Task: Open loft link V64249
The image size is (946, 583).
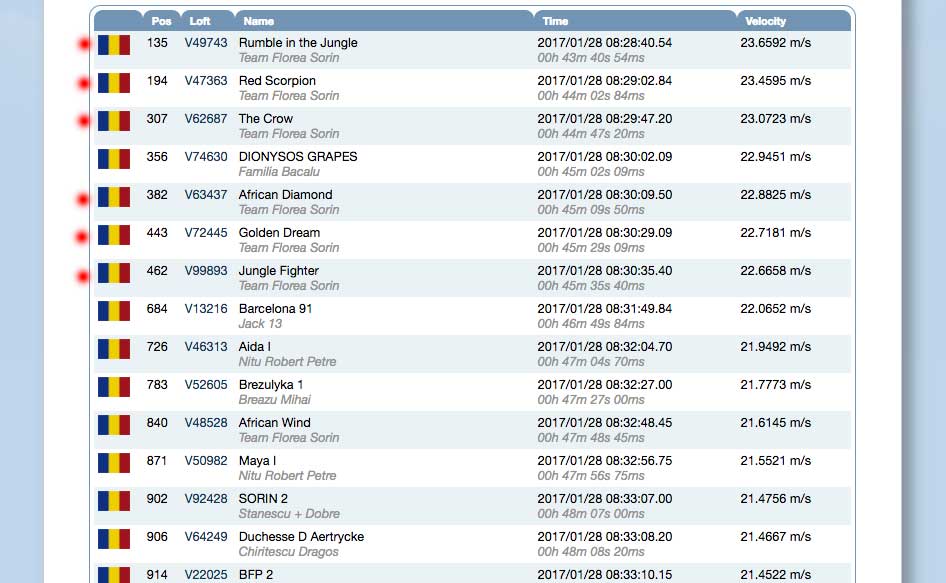Action: point(206,537)
